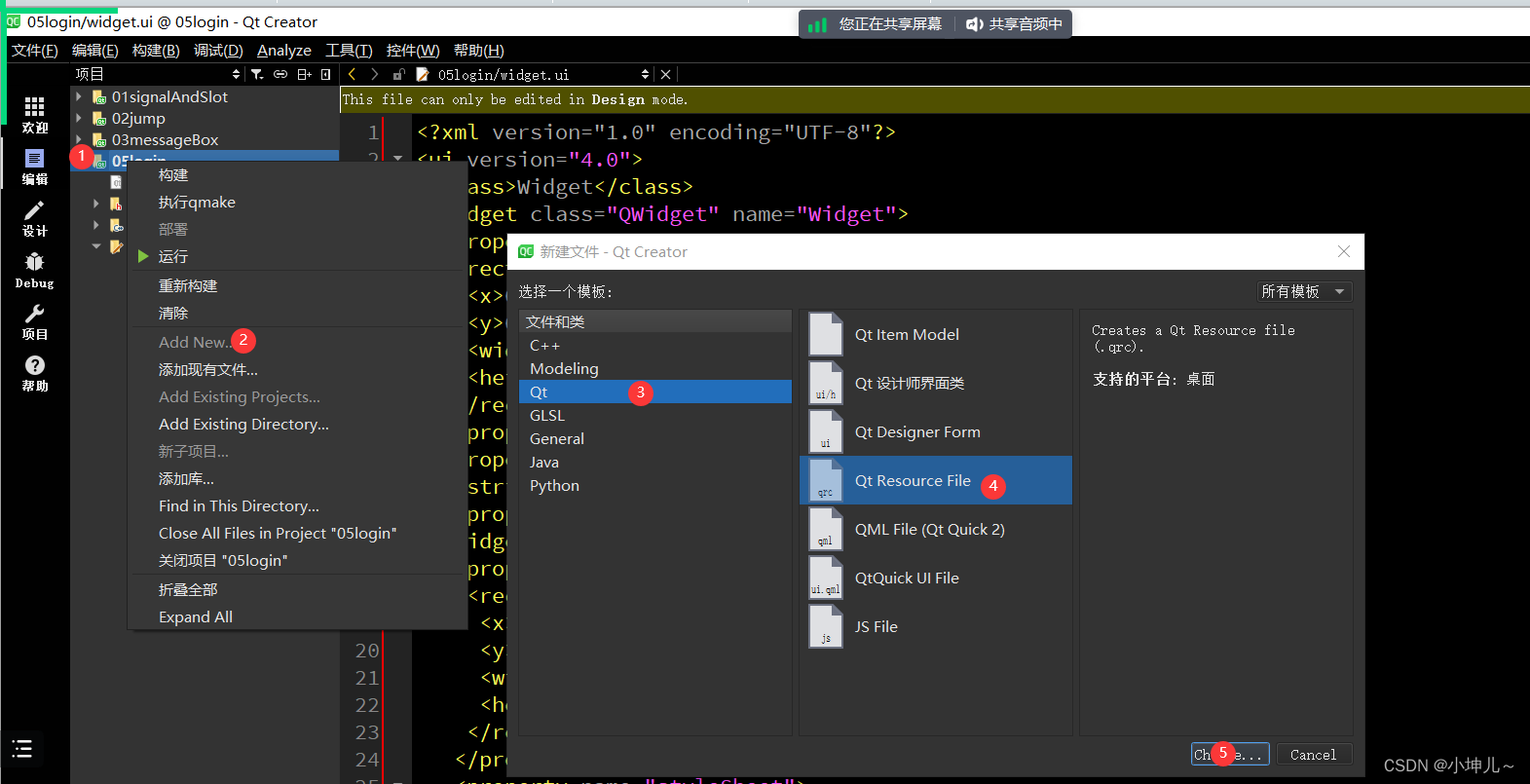
Task: Click the Cancel button in new file dialog
Action: tap(1313, 755)
